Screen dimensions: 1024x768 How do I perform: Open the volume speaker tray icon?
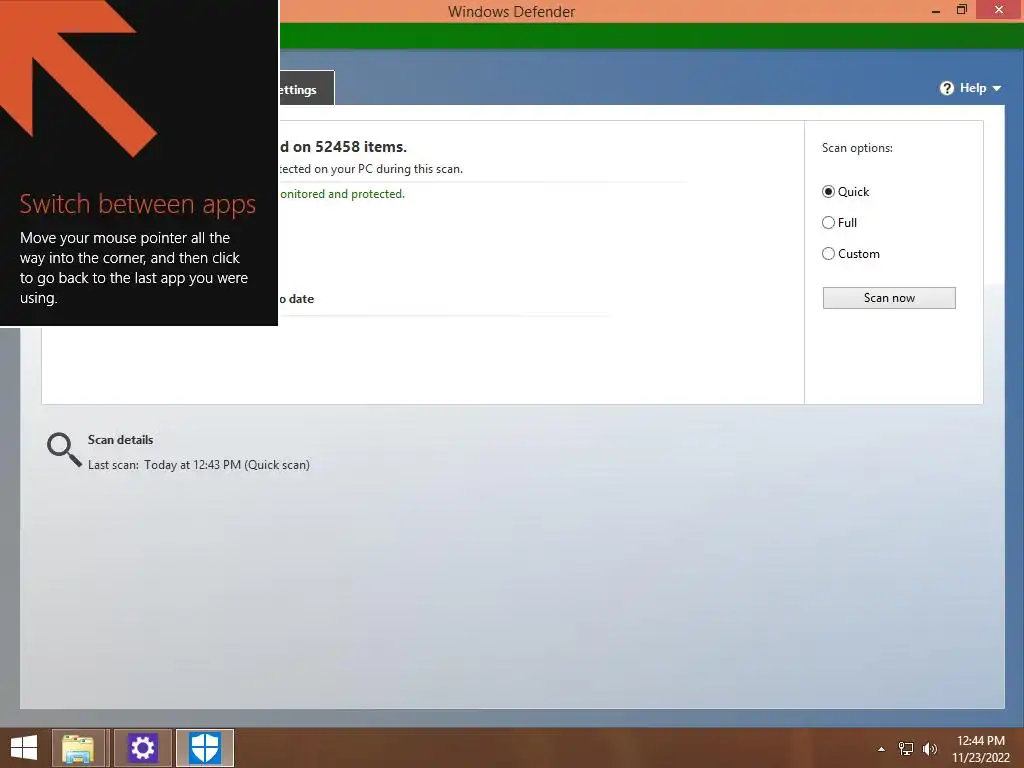(x=930, y=749)
